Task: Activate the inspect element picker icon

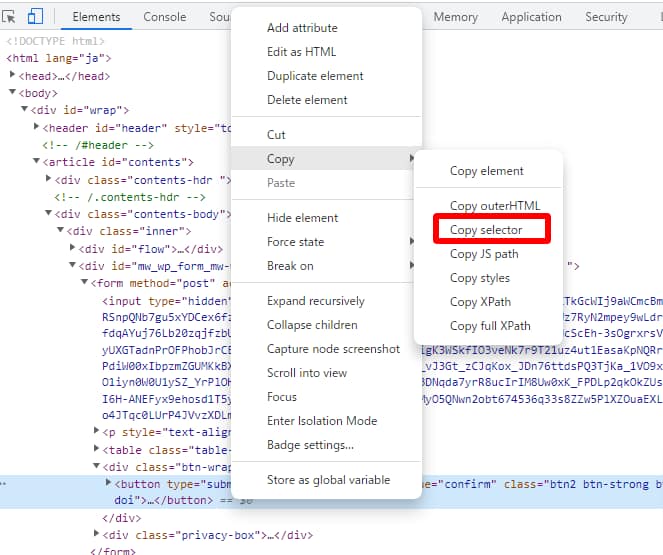Action: click(x=11, y=17)
